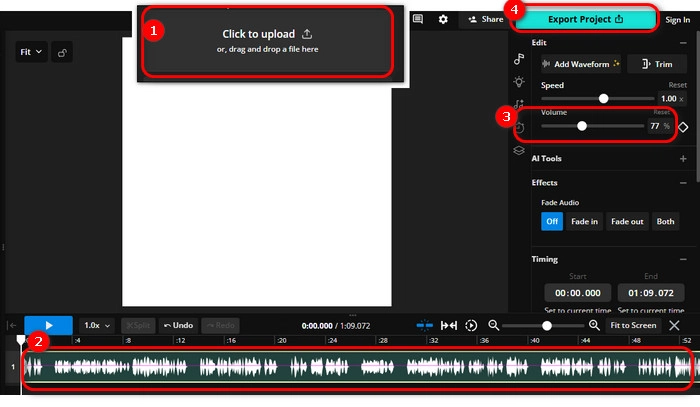This screenshot has width=700, height=407.
Task: Adjust the timeline zoom slider
Action: pyautogui.click(x=547, y=326)
